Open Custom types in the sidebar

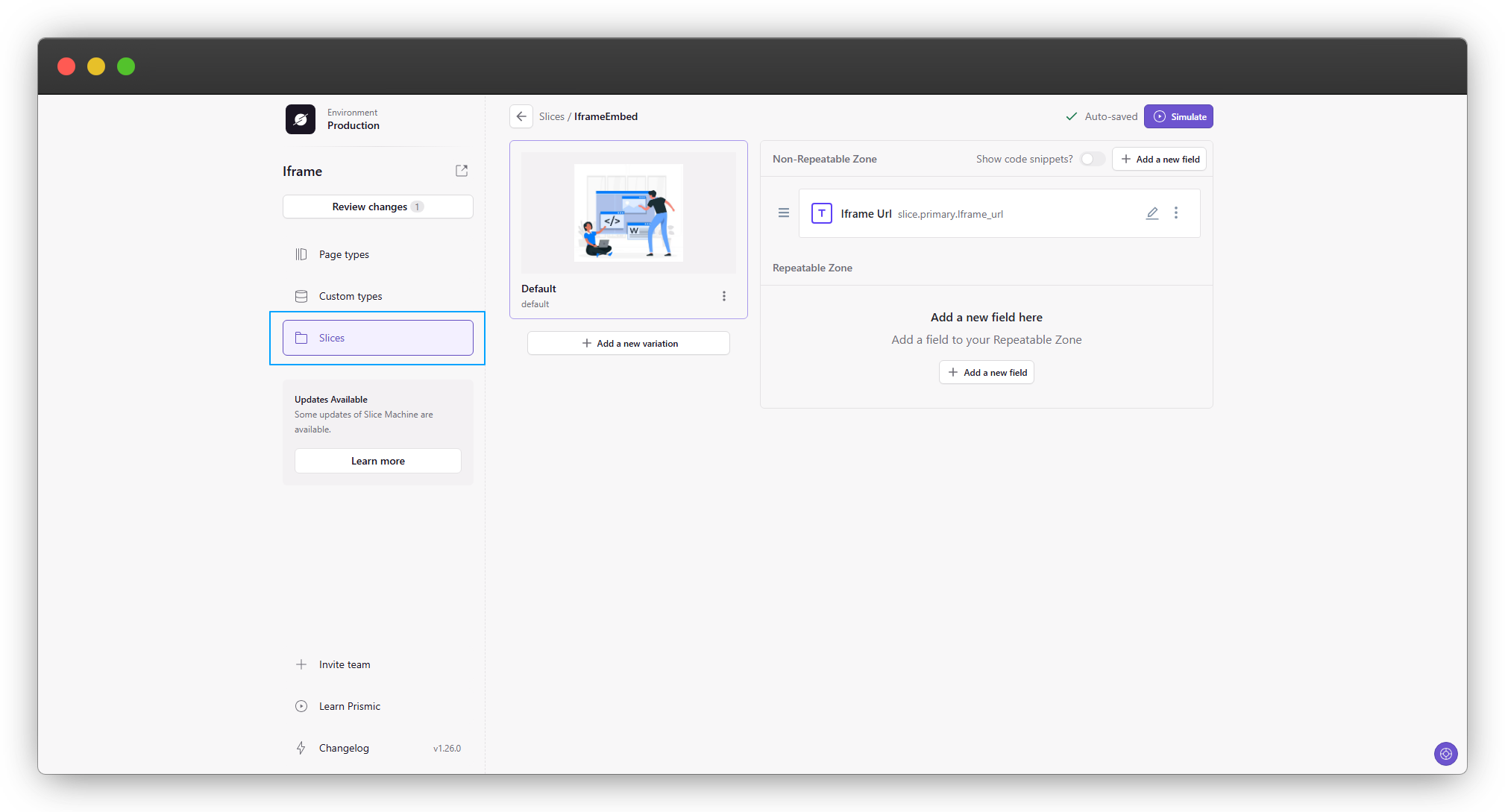pyautogui.click(x=378, y=296)
